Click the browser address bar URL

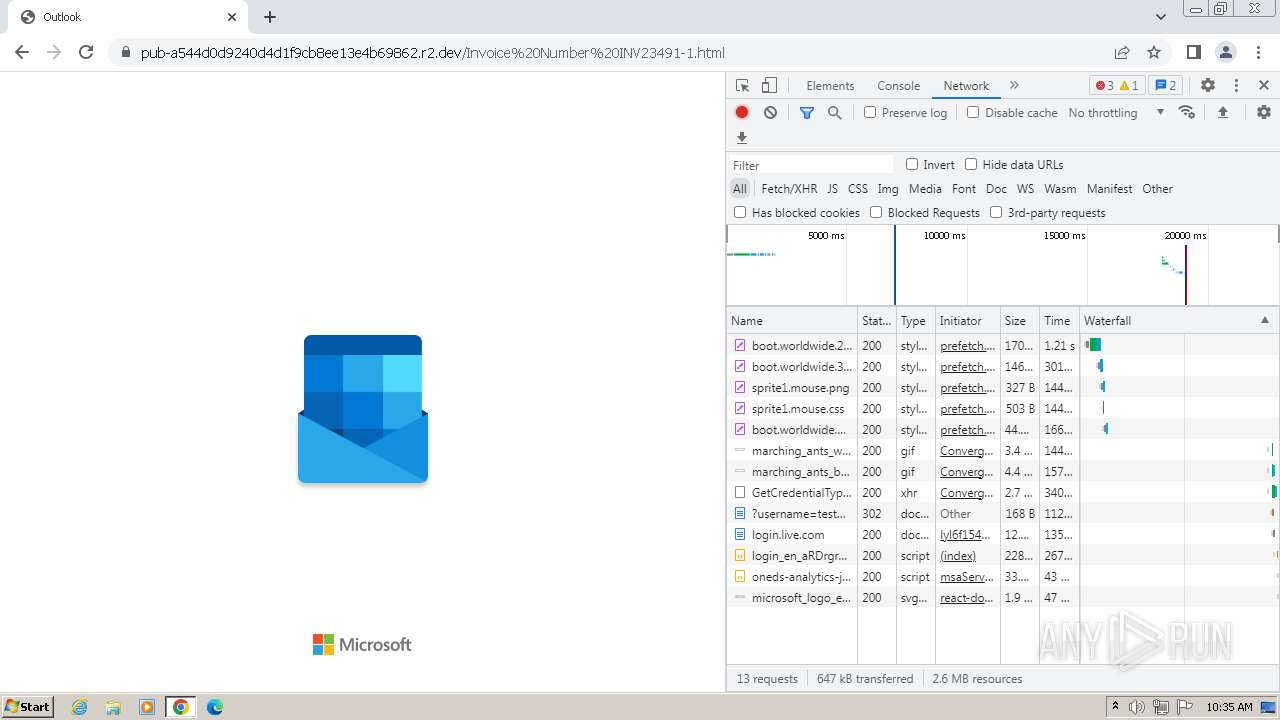432,53
